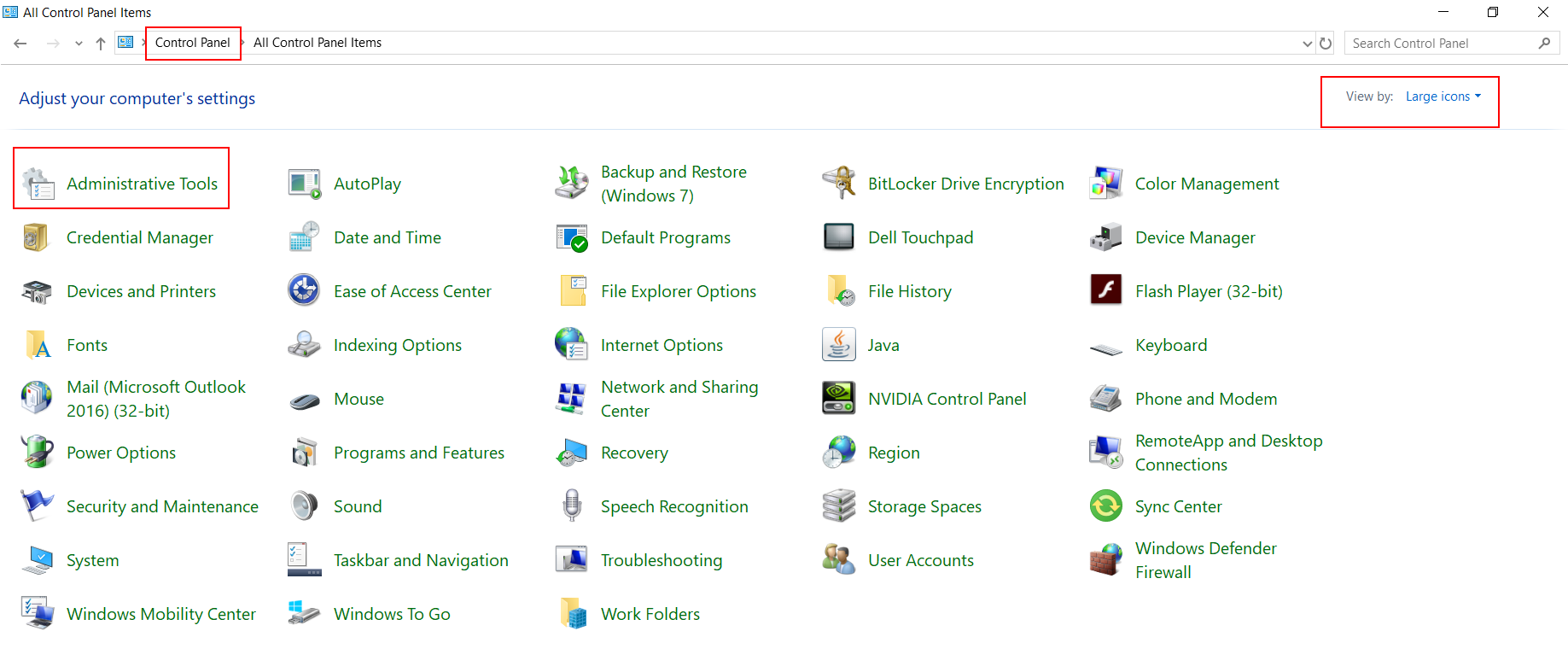Open the Phone and Modem link

1206,399
